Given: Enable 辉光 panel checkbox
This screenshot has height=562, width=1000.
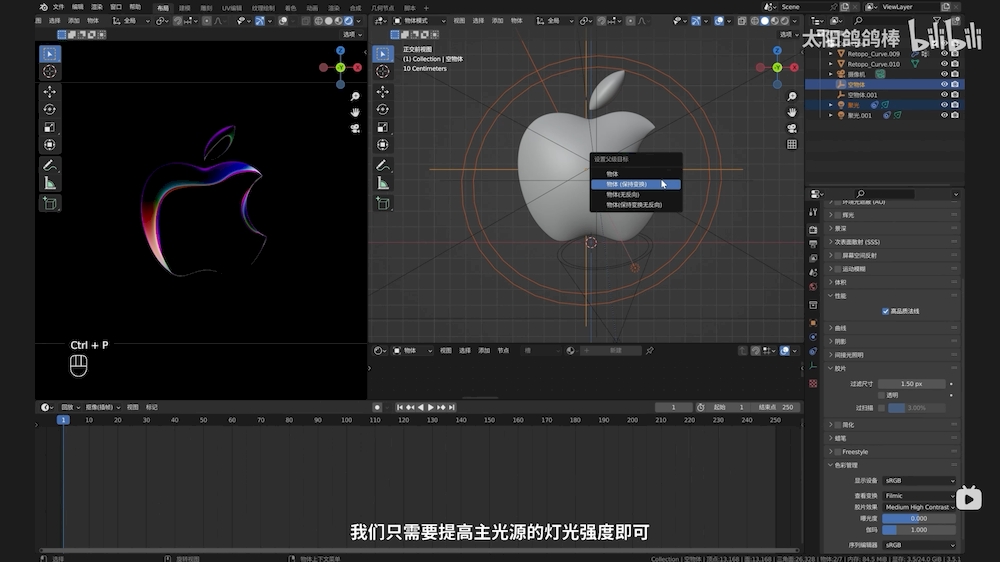Looking at the screenshot, I should pos(838,215).
